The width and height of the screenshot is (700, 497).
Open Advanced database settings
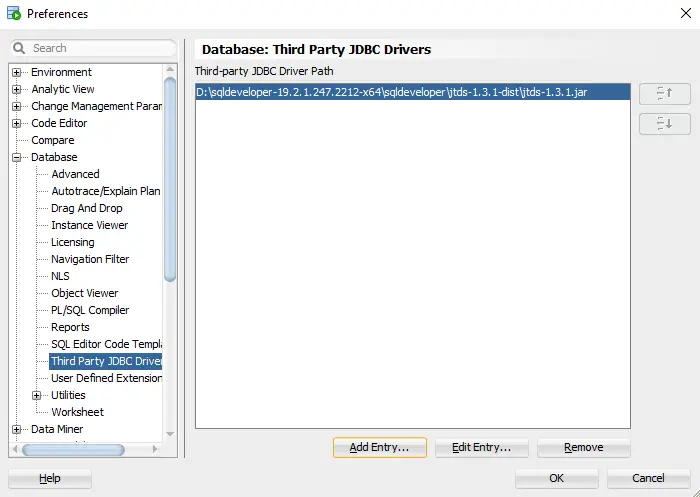(75, 174)
